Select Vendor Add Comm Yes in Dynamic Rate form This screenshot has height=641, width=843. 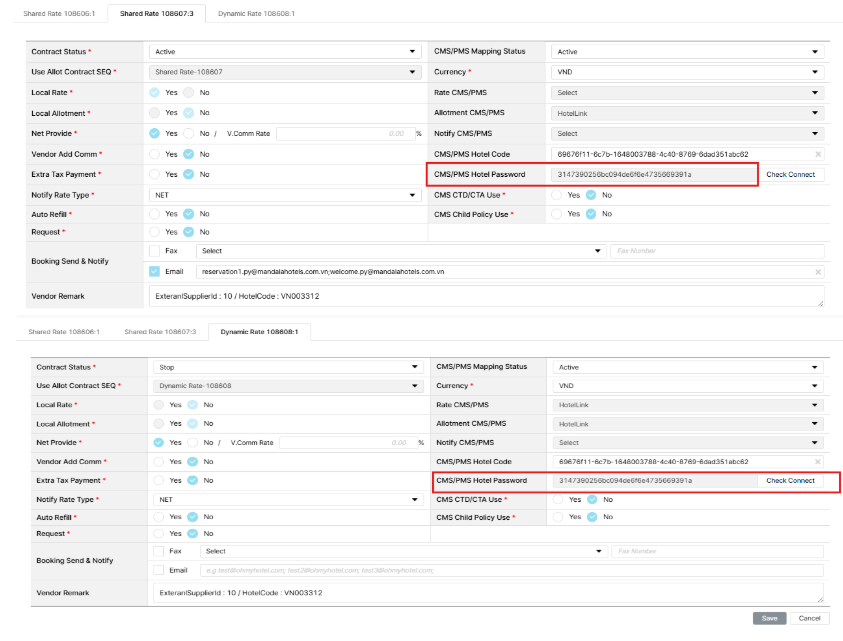159,462
